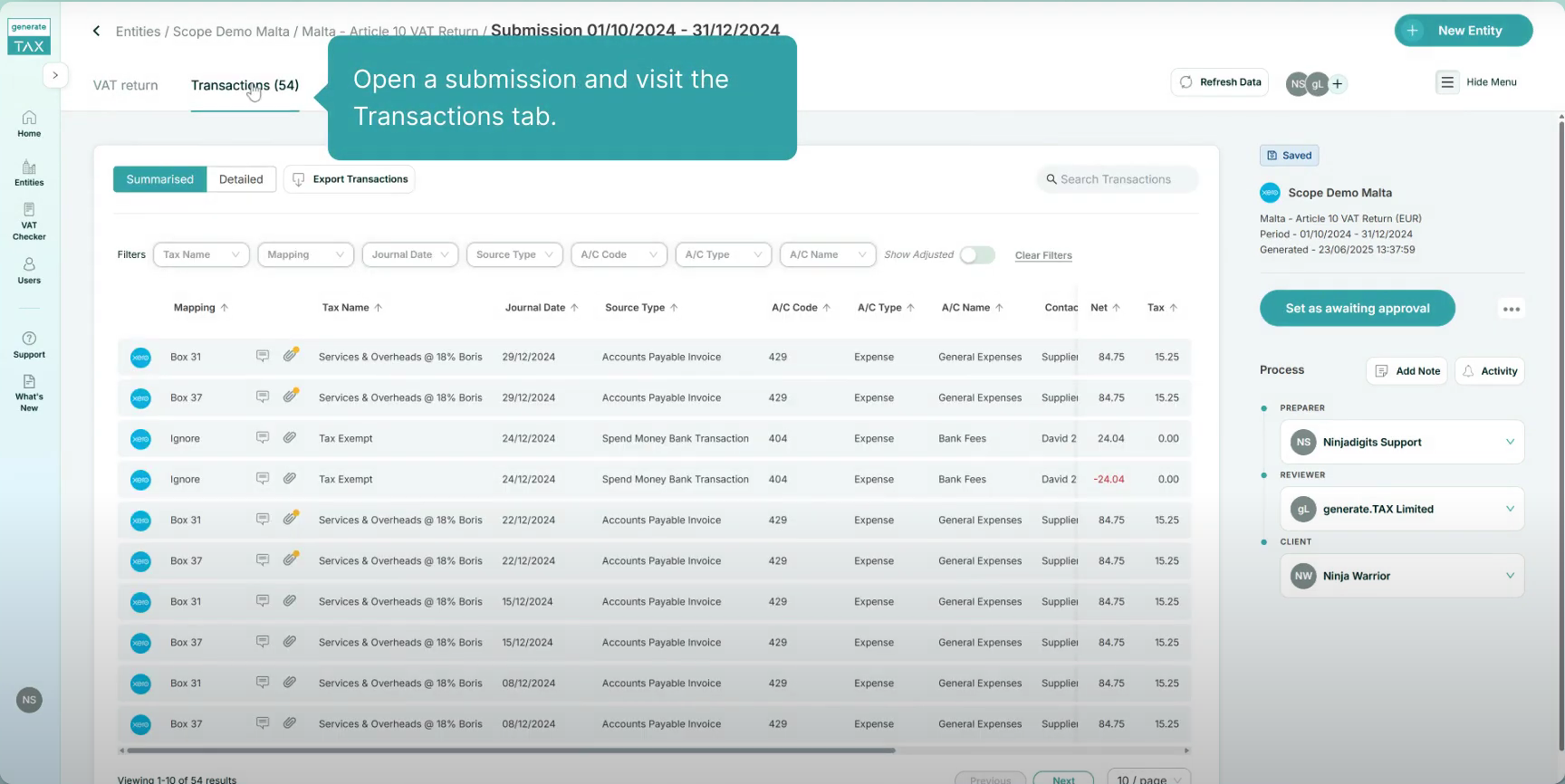Click Set as awaiting approval button

[1357, 309]
